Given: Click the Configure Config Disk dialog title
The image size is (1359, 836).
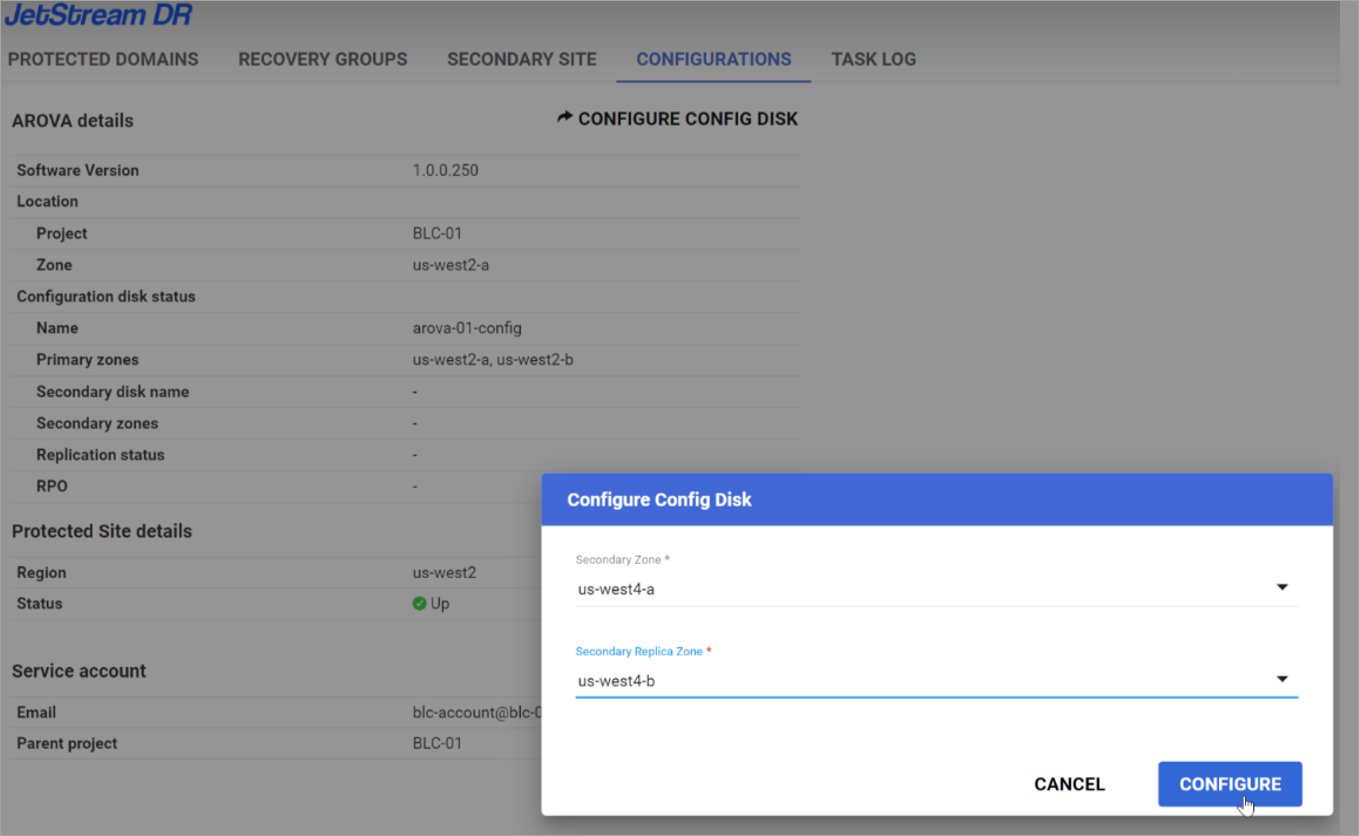Looking at the screenshot, I should point(659,500).
